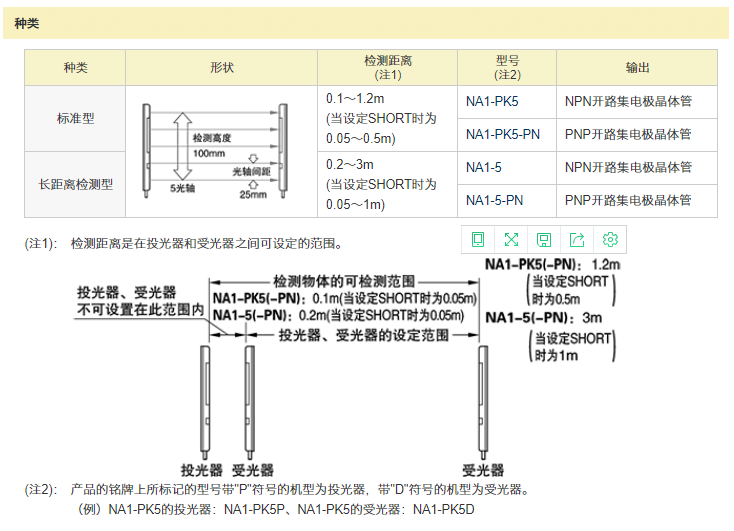Click the share arrow icon
Image resolution: width=734 pixels, height=531 pixels.
tap(577, 240)
